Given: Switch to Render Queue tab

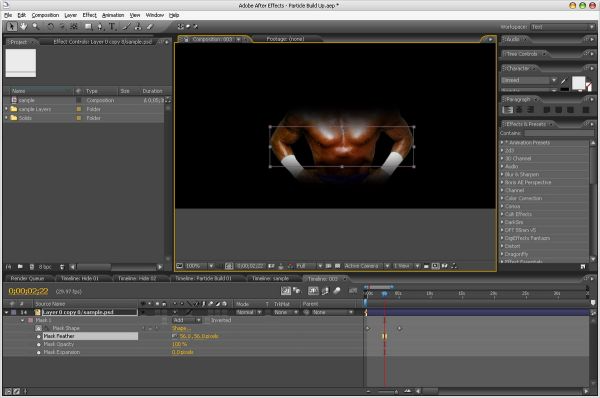Looking at the screenshot, I should pyautogui.click(x=27, y=279).
